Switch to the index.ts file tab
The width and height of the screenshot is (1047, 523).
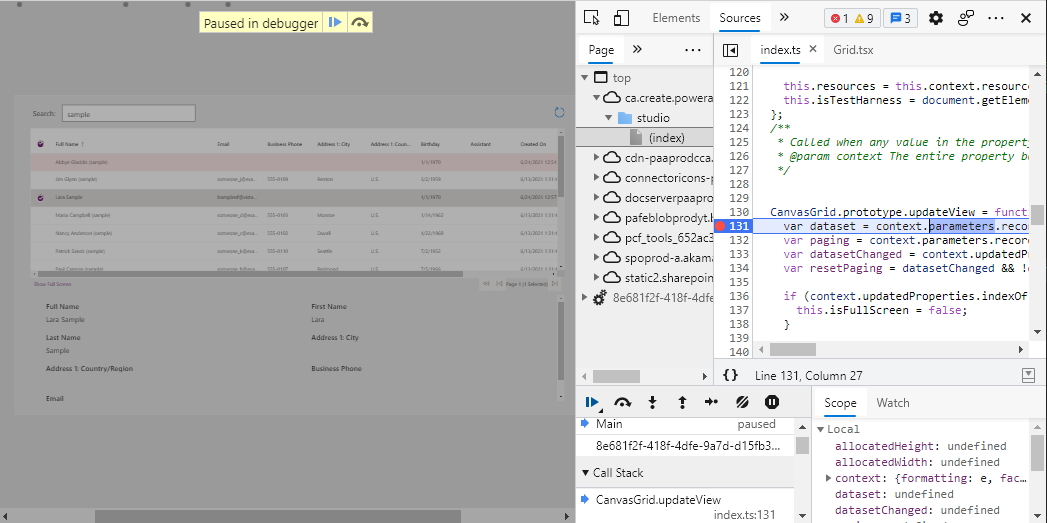click(781, 49)
